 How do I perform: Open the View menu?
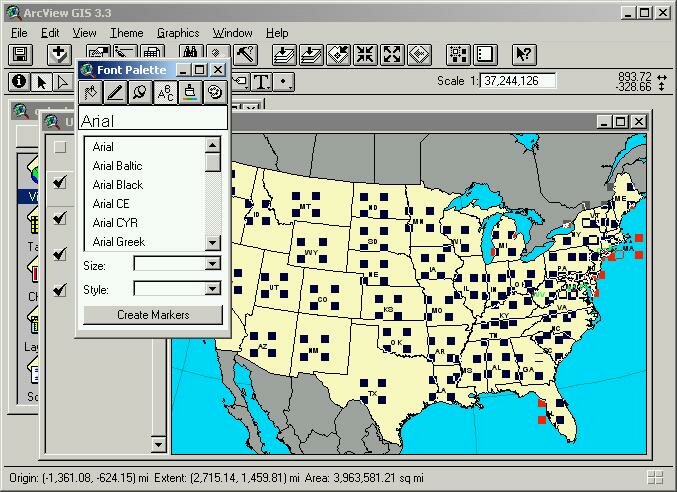pos(84,33)
